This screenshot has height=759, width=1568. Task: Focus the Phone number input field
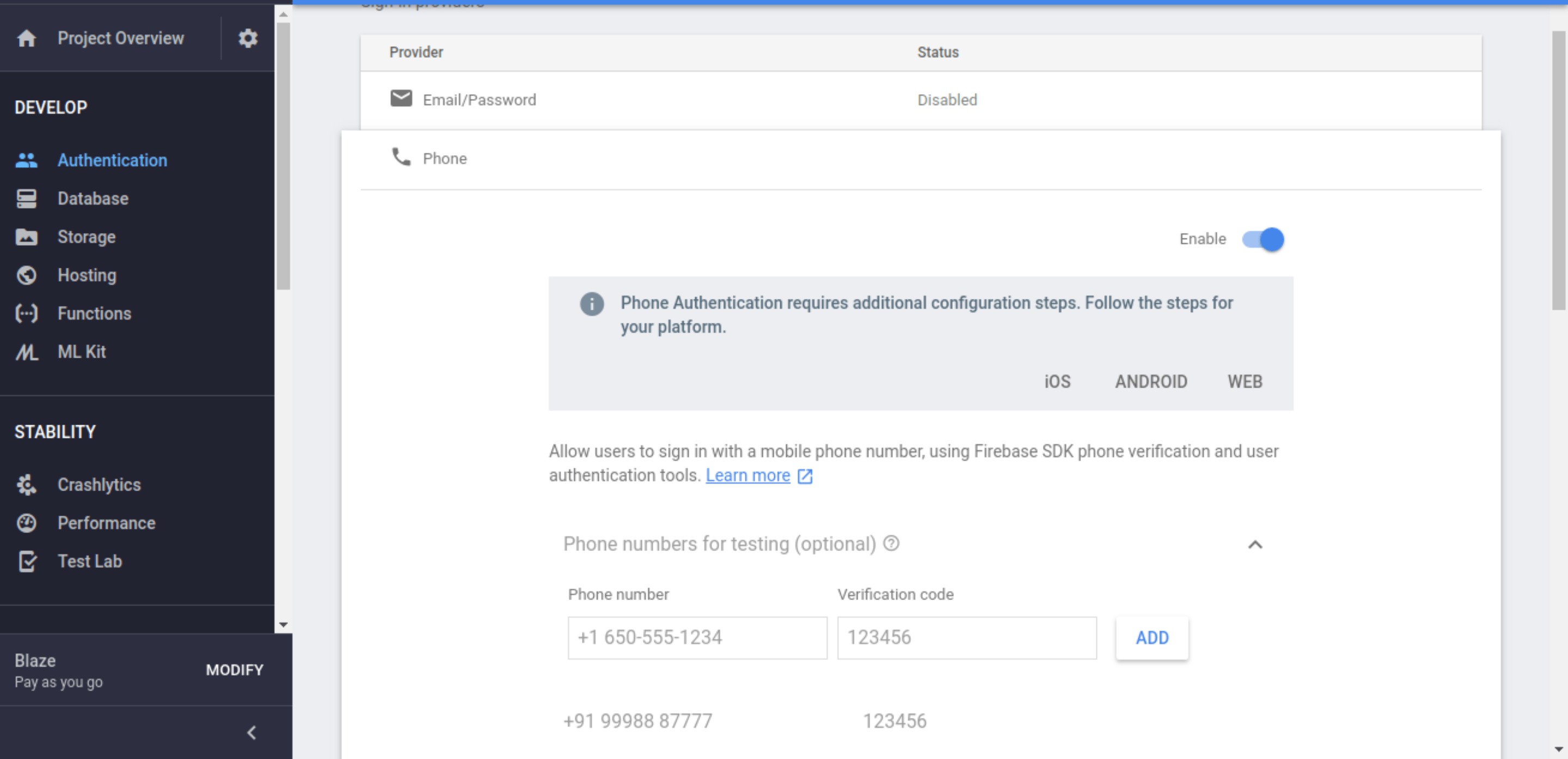click(x=697, y=638)
